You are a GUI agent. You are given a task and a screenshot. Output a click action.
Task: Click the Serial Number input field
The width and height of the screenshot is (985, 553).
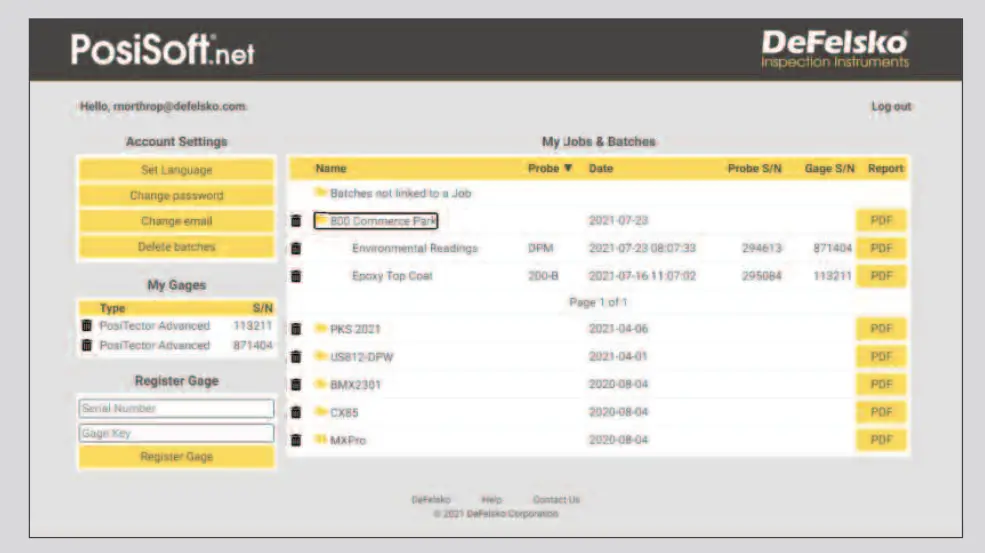[177, 408]
